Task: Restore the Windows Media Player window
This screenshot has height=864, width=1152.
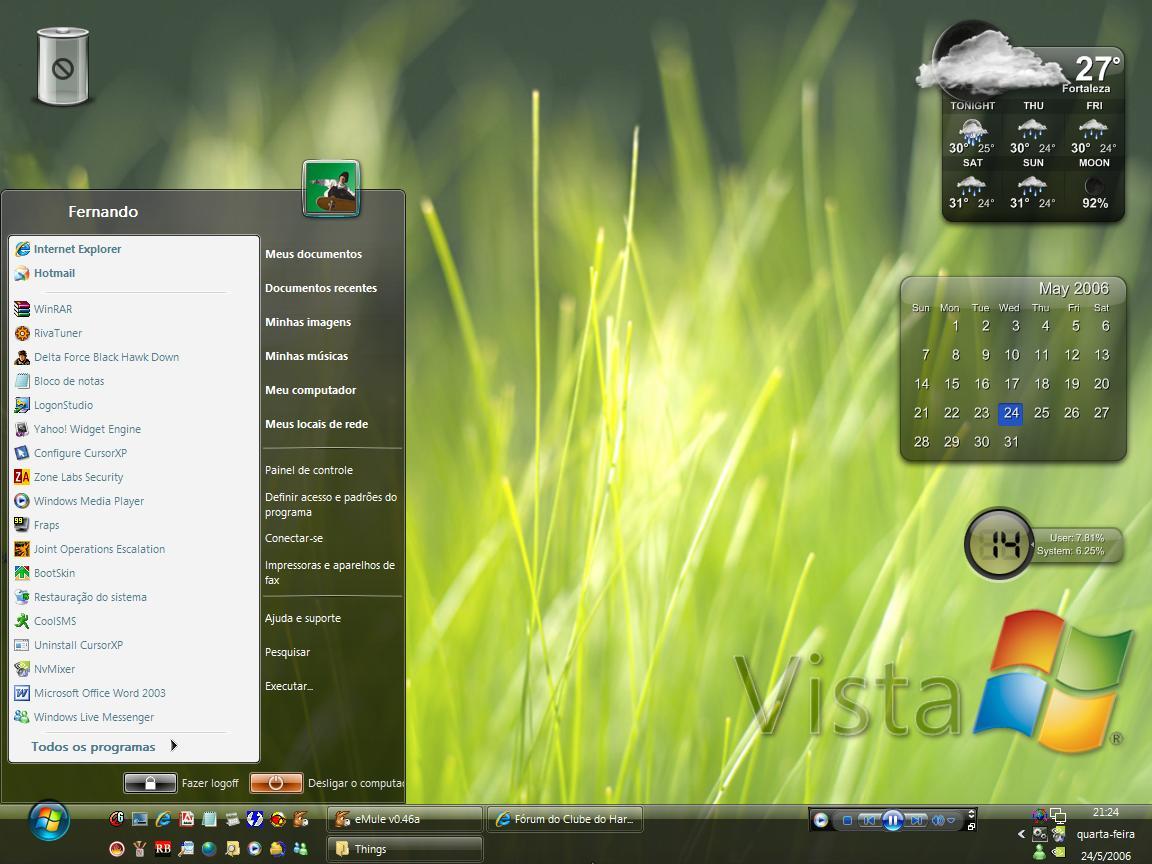Action: pos(971,826)
